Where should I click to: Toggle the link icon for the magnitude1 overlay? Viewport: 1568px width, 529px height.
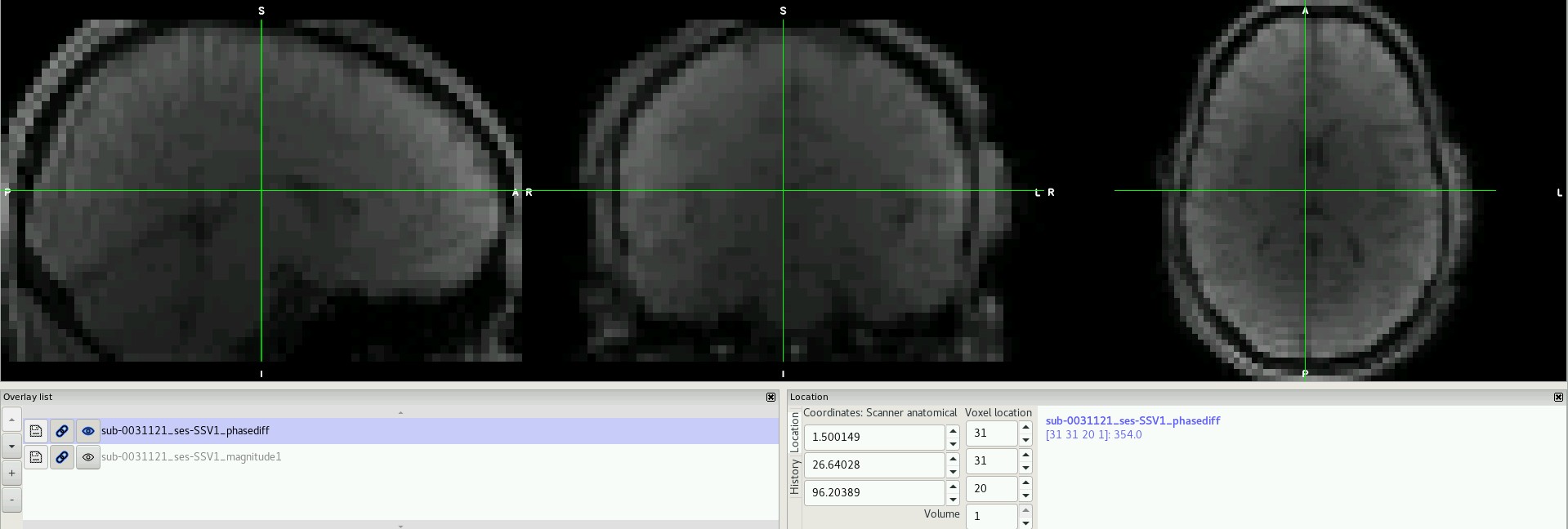(62, 457)
